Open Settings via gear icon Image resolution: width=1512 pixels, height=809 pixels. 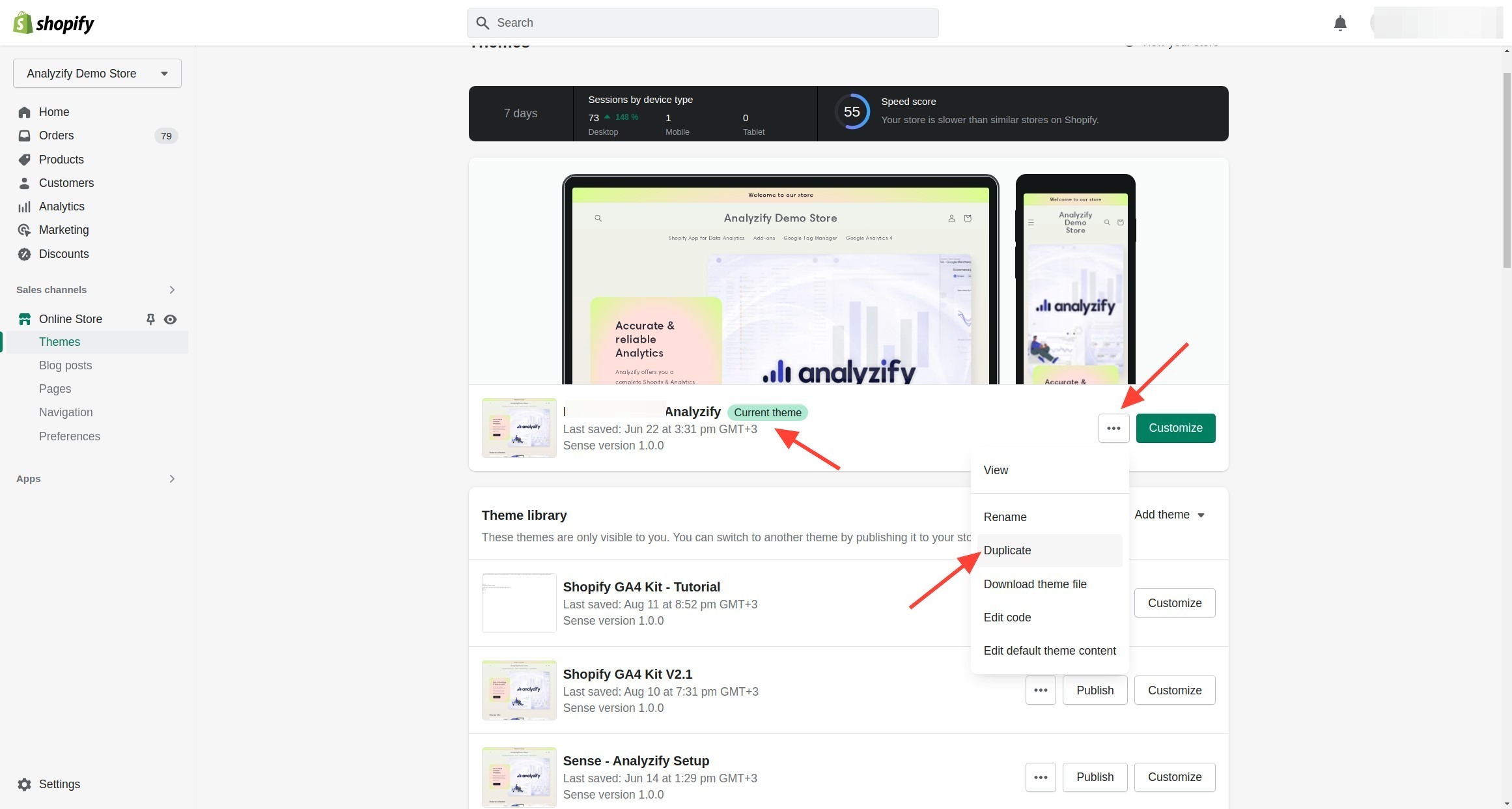coord(25,784)
